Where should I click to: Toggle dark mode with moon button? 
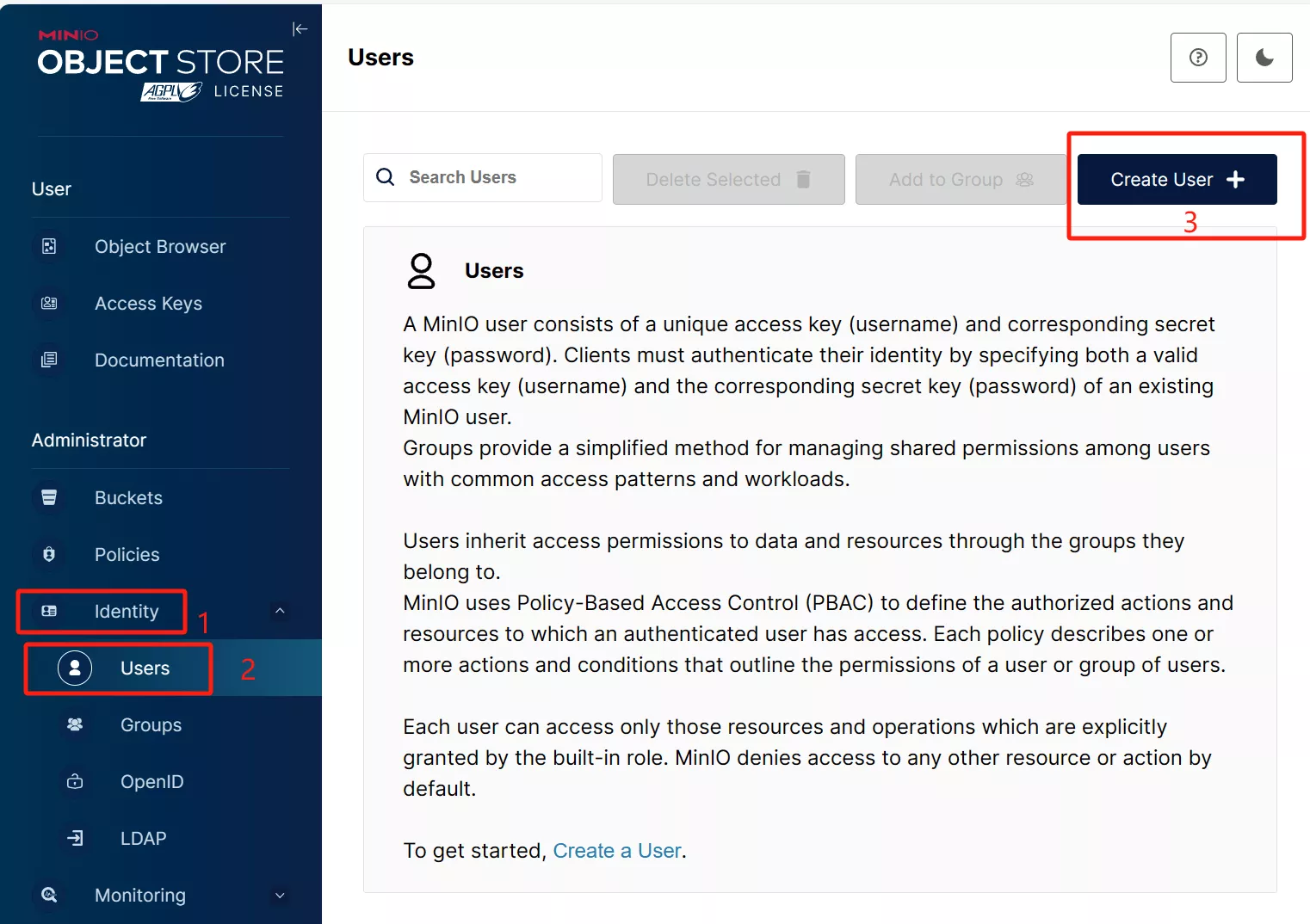(1264, 58)
